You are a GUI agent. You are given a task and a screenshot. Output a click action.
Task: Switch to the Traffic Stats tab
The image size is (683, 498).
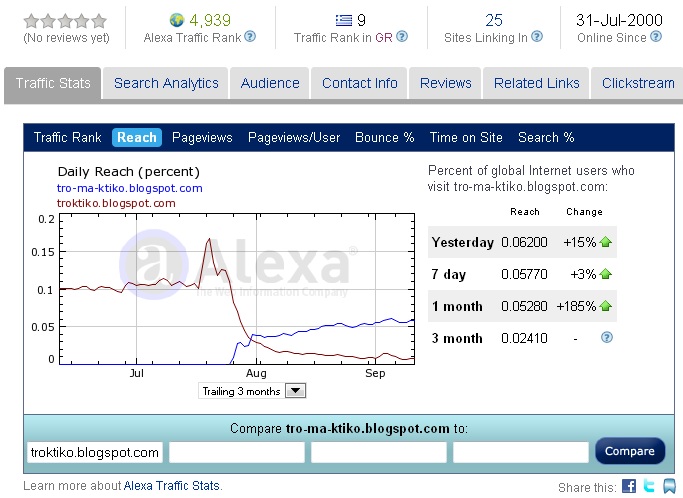pos(53,83)
